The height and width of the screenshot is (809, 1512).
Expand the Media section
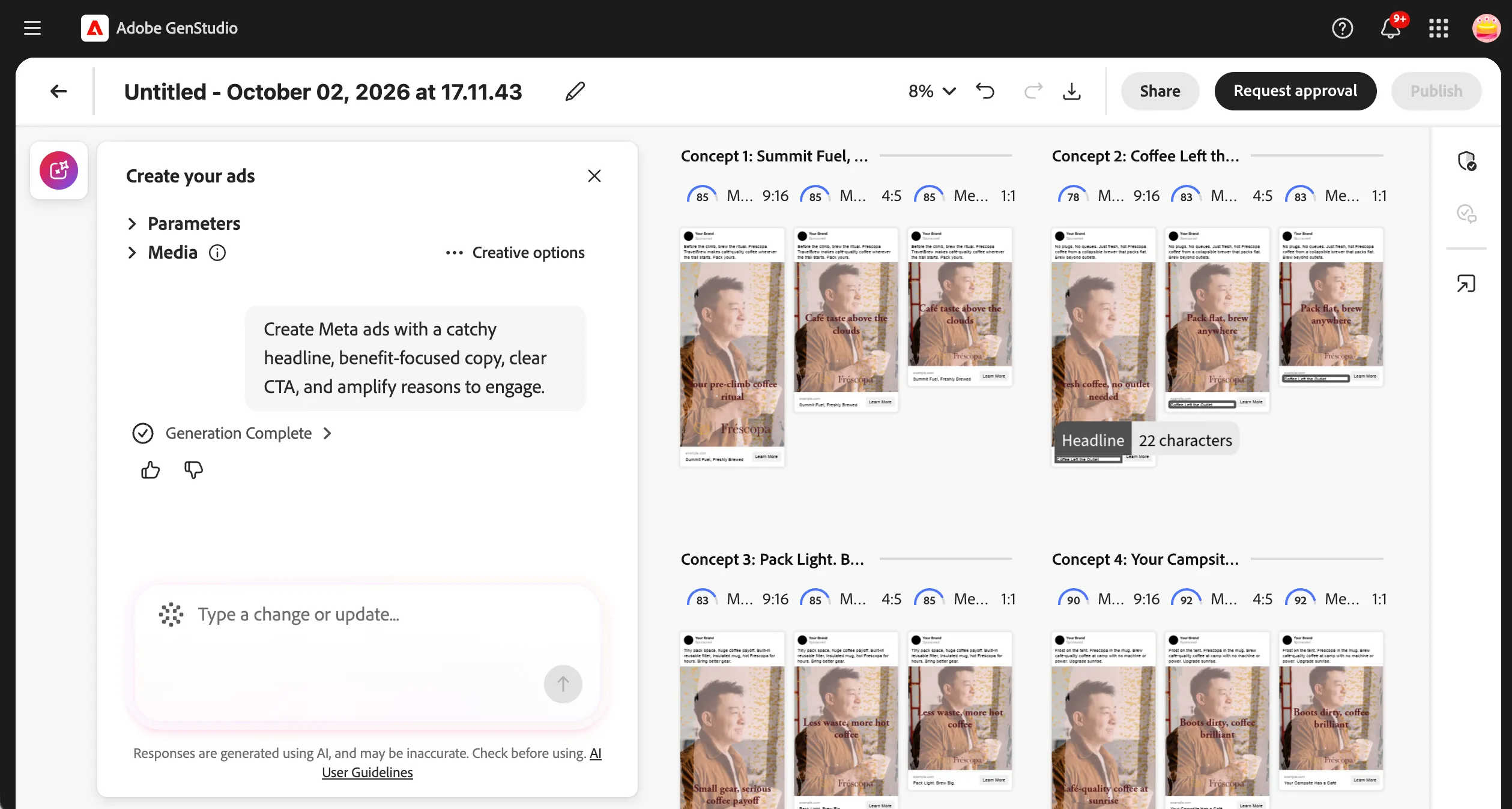coord(162,253)
